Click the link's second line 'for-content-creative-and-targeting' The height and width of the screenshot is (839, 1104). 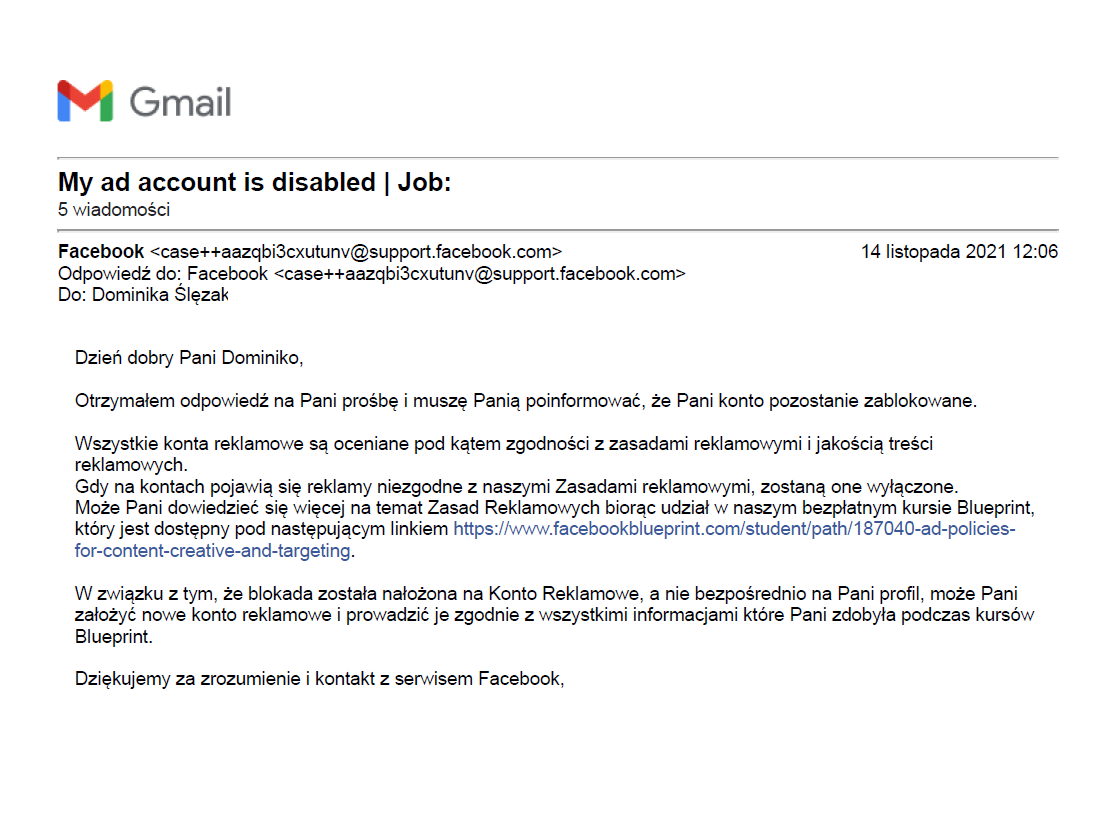(x=213, y=550)
